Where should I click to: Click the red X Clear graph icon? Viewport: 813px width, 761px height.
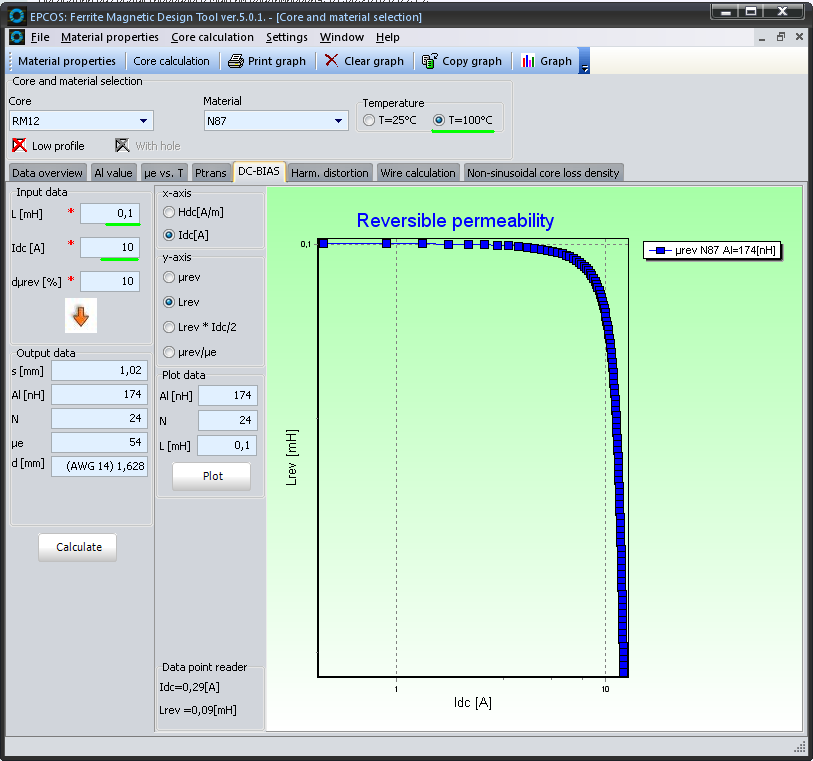331,61
